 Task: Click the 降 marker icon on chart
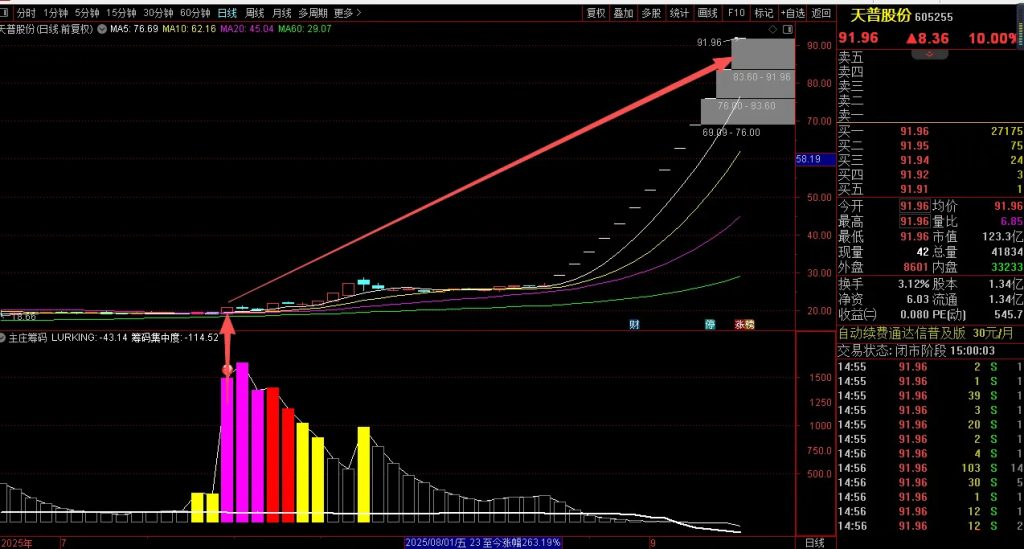pos(710,325)
